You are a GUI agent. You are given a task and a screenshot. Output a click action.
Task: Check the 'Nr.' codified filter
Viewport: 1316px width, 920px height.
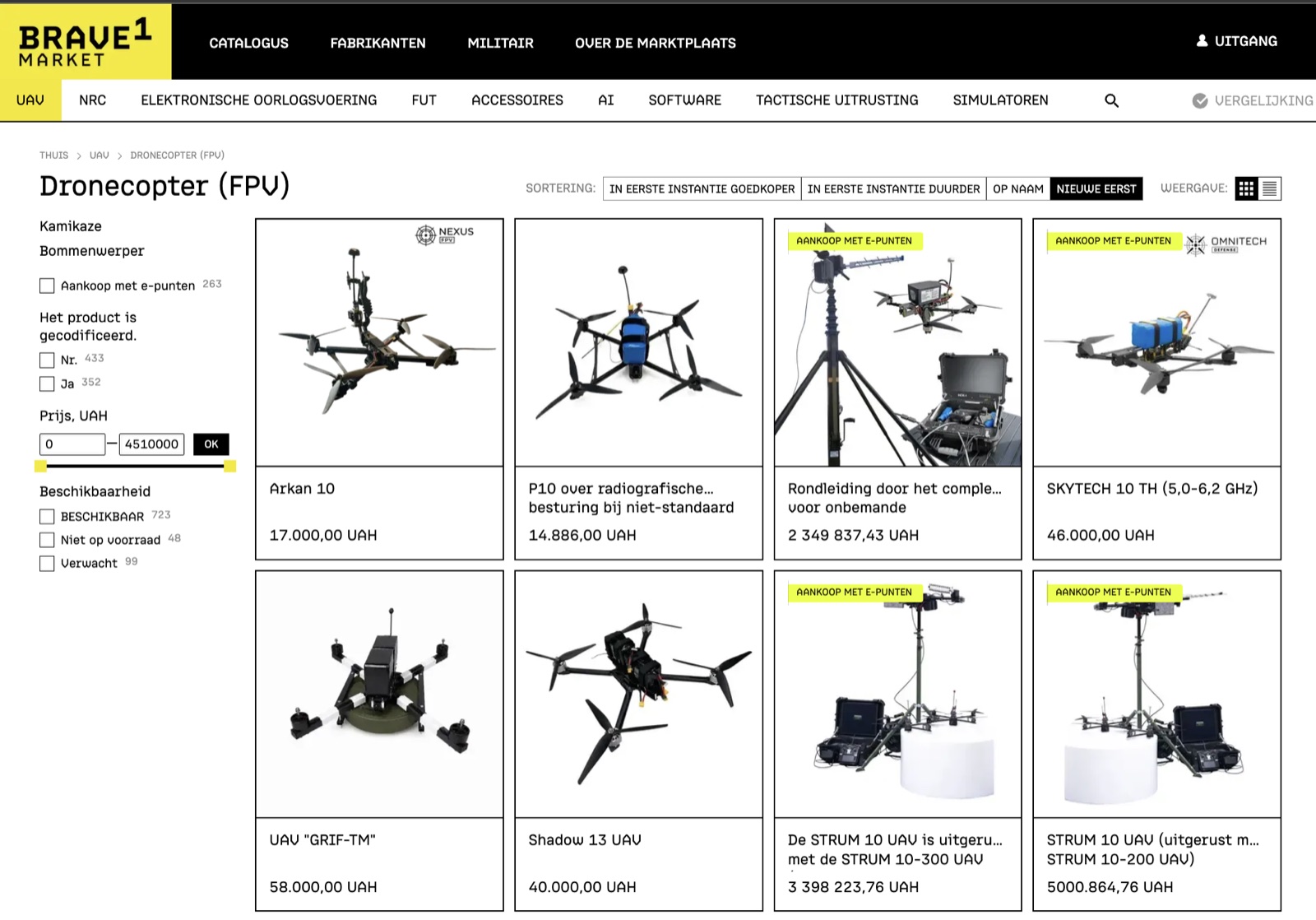(x=47, y=360)
